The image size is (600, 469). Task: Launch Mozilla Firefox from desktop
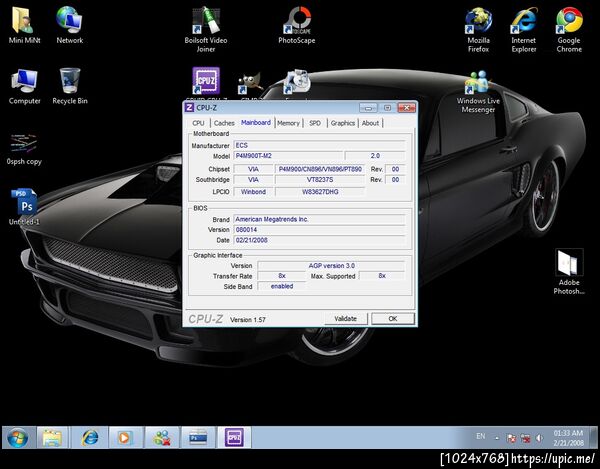click(478, 21)
